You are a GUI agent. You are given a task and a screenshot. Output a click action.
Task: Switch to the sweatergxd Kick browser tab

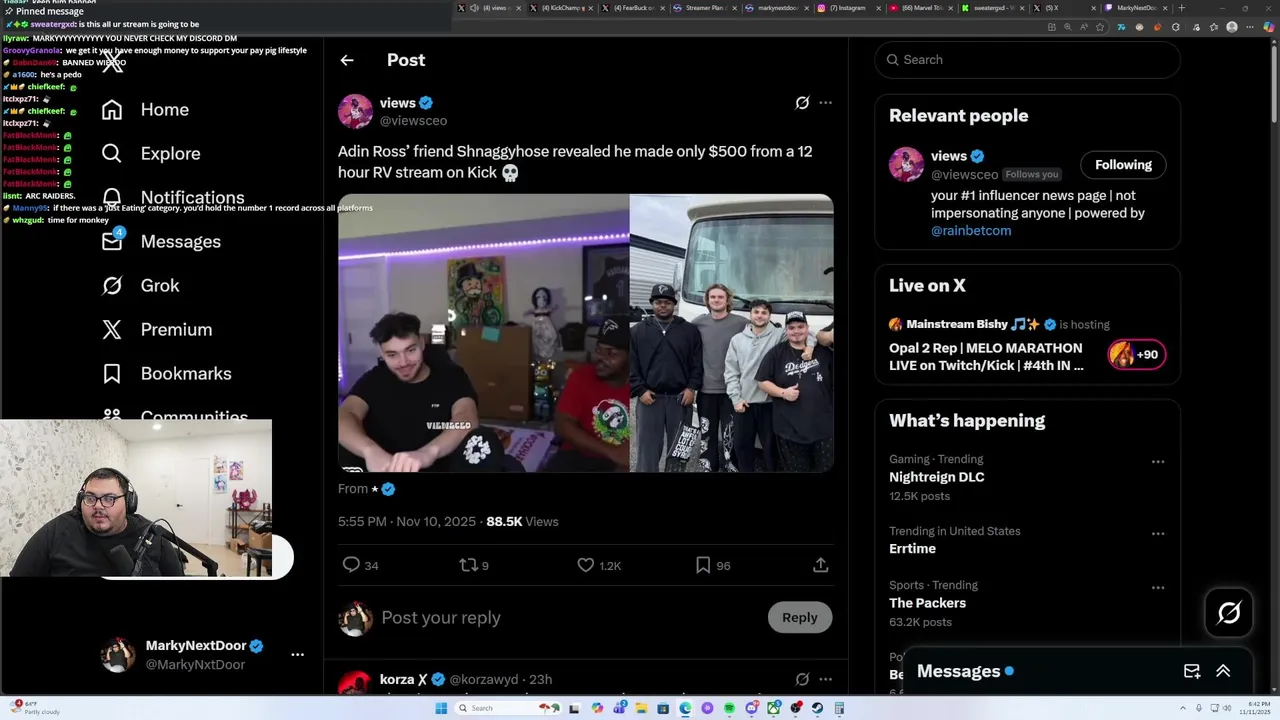993,8
